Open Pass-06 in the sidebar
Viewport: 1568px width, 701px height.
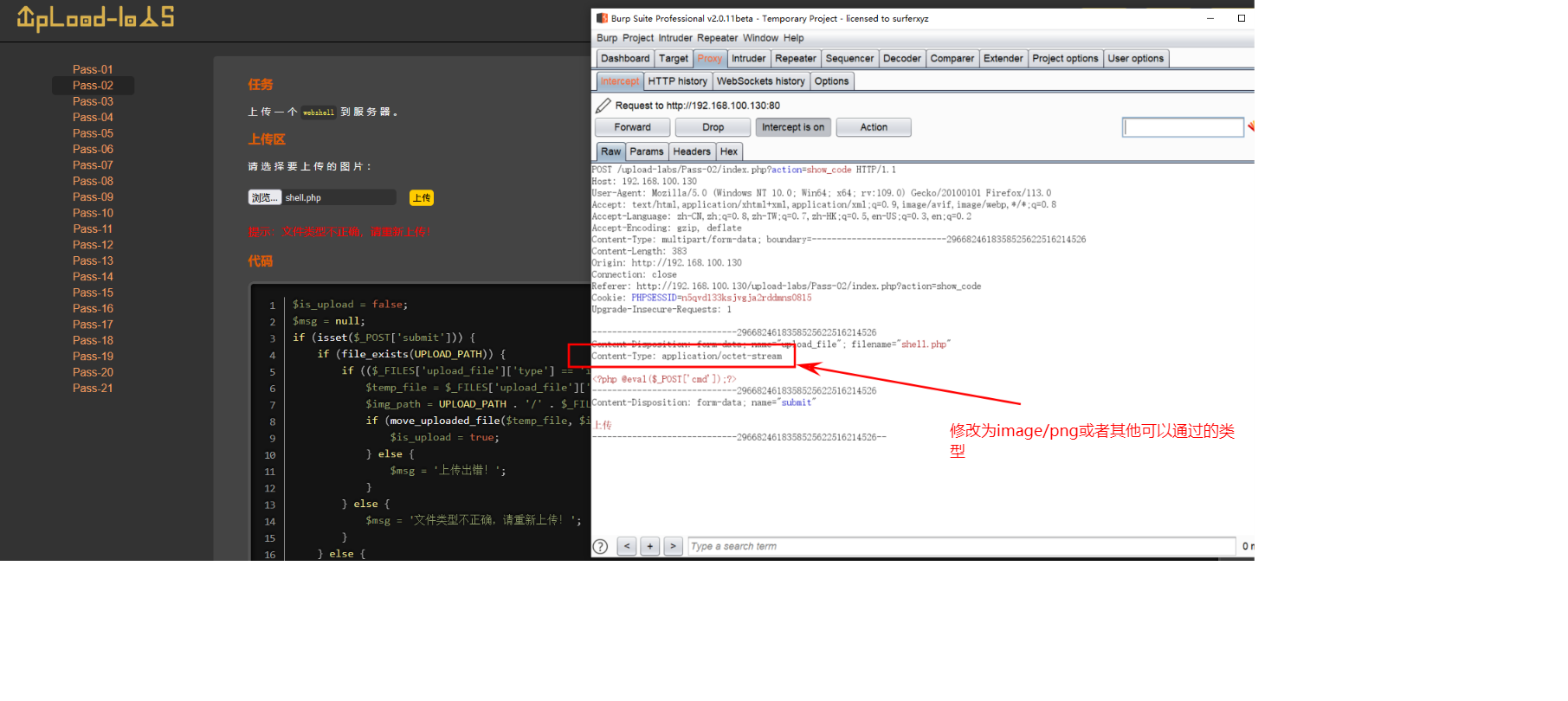(x=93, y=149)
